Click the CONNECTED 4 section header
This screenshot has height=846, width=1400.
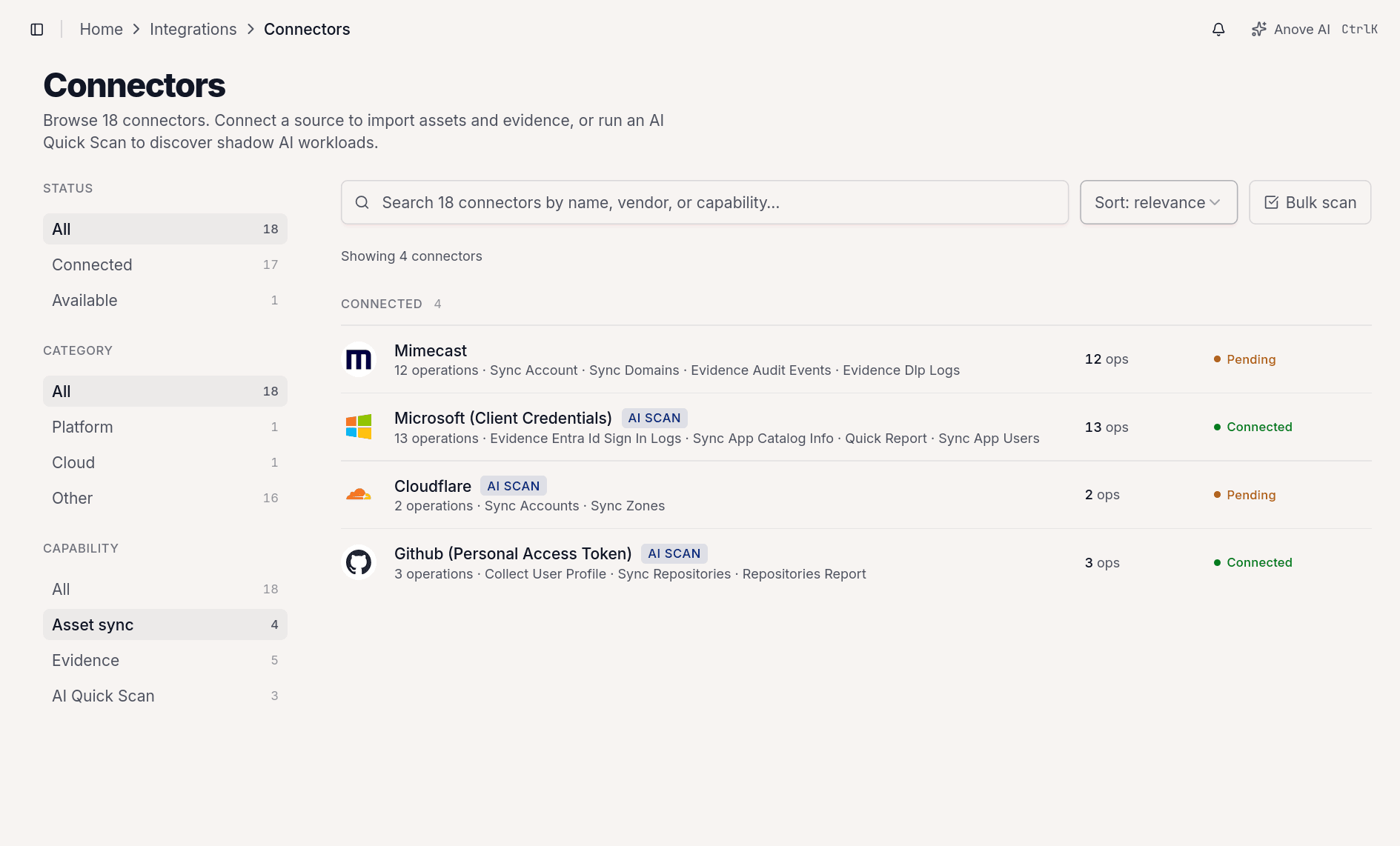click(391, 304)
